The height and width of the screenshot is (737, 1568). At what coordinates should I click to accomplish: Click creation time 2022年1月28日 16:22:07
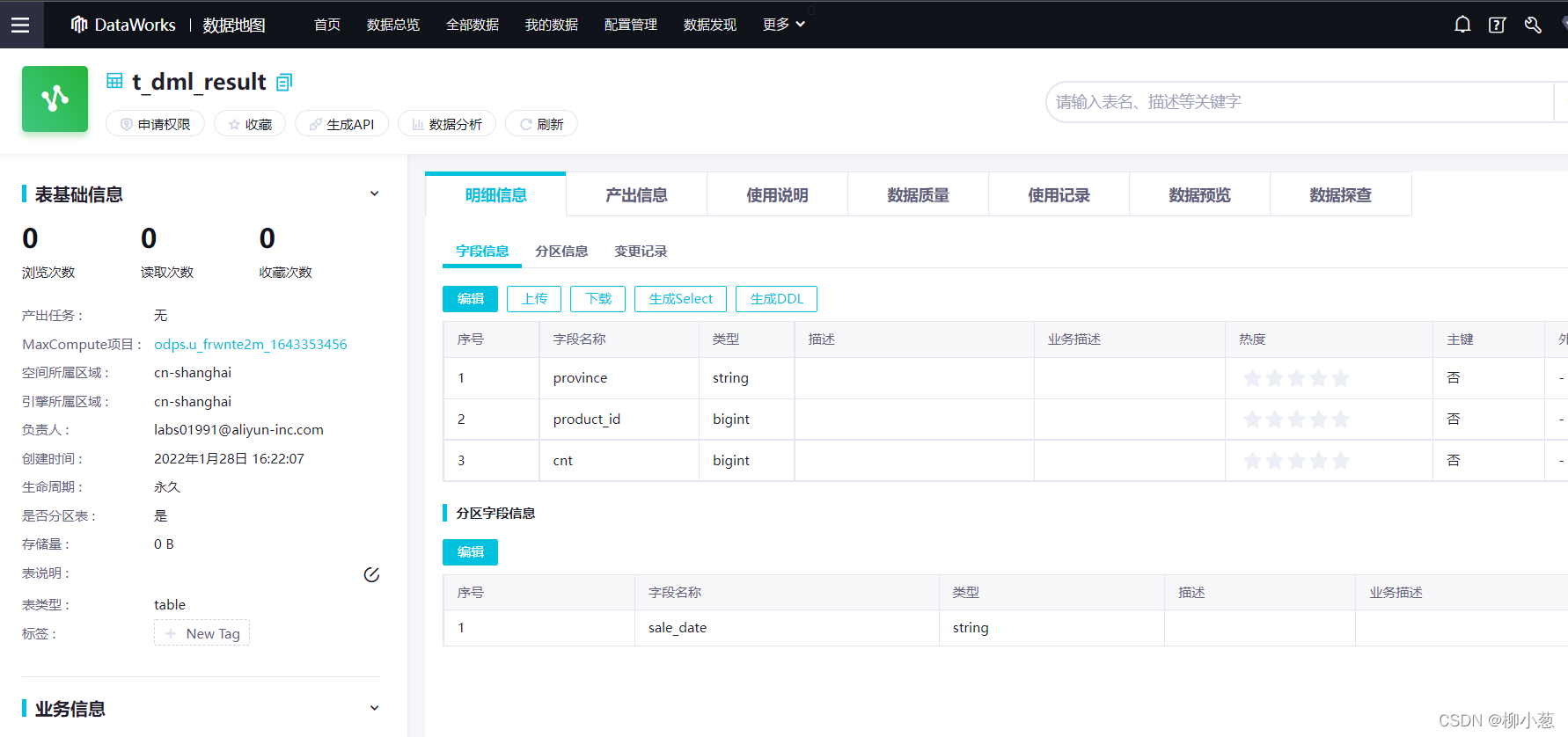pyautogui.click(x=229, y=459)
